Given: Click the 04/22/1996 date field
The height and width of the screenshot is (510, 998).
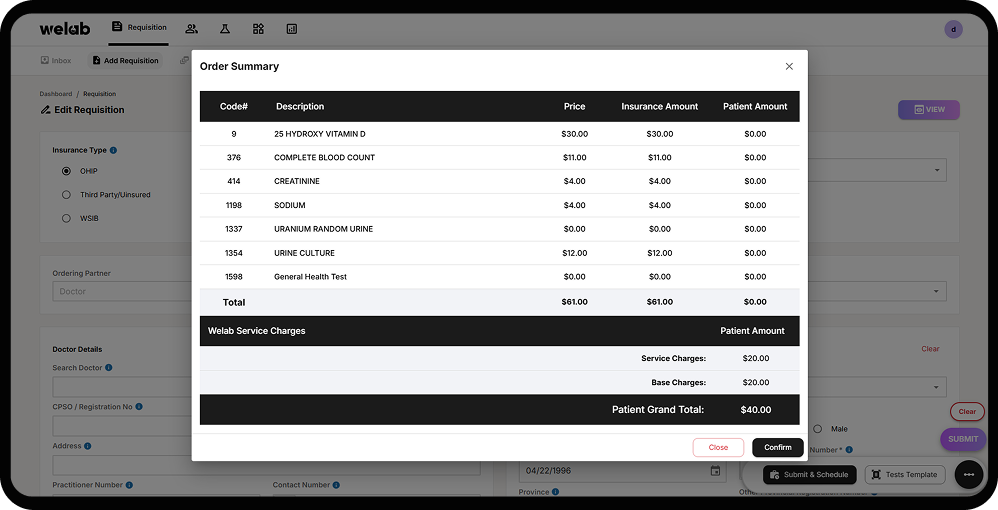Looking at the screenshot, I should pos(622,471).
